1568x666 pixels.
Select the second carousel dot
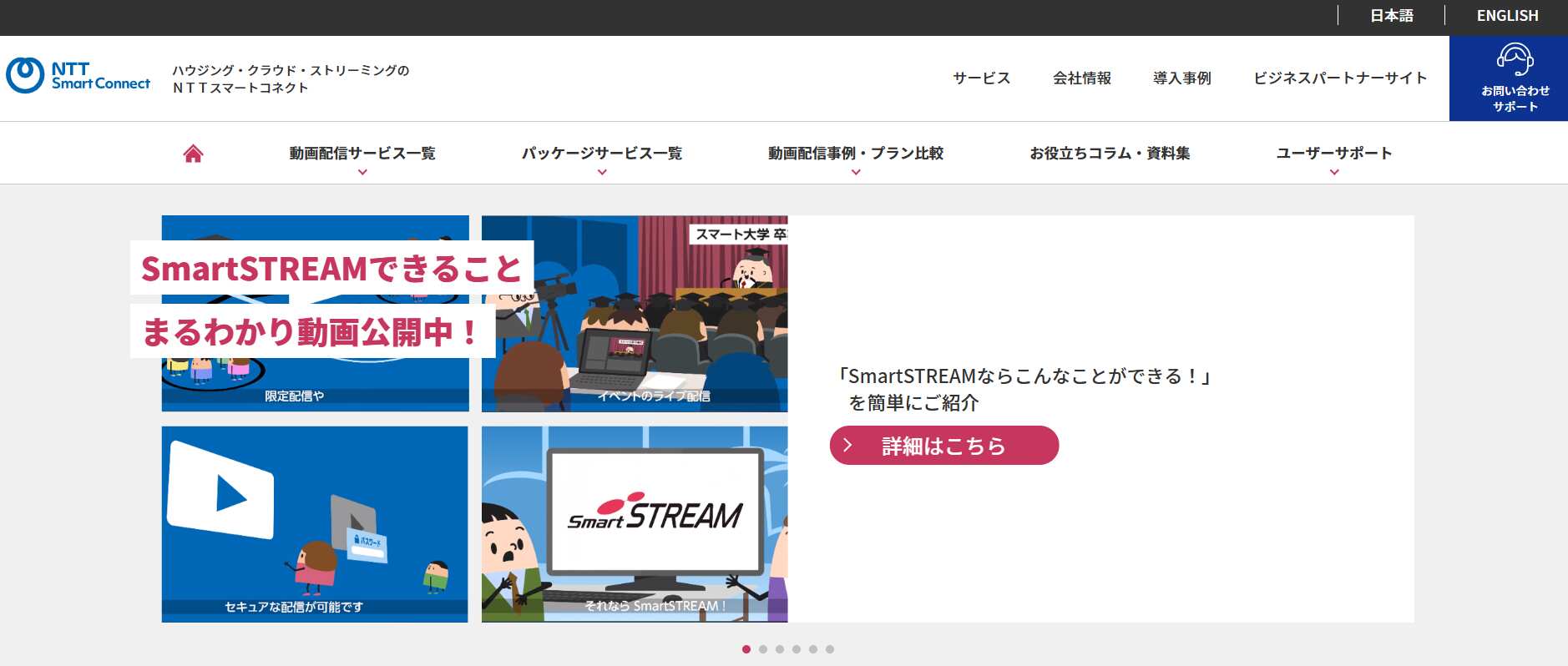[763, 649]
